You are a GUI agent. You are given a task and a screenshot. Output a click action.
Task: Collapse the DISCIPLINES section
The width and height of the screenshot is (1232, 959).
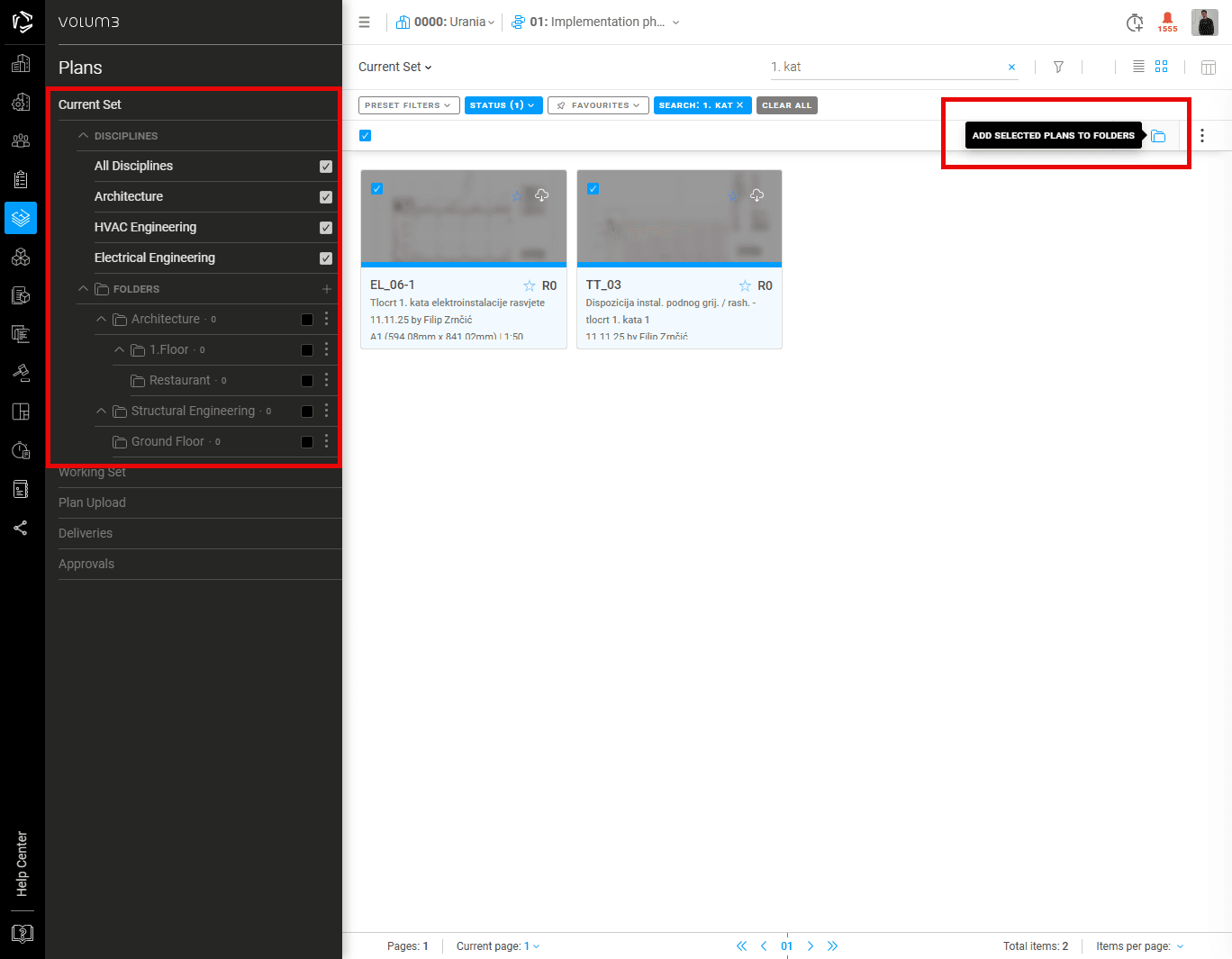click(x=84, y=135)
